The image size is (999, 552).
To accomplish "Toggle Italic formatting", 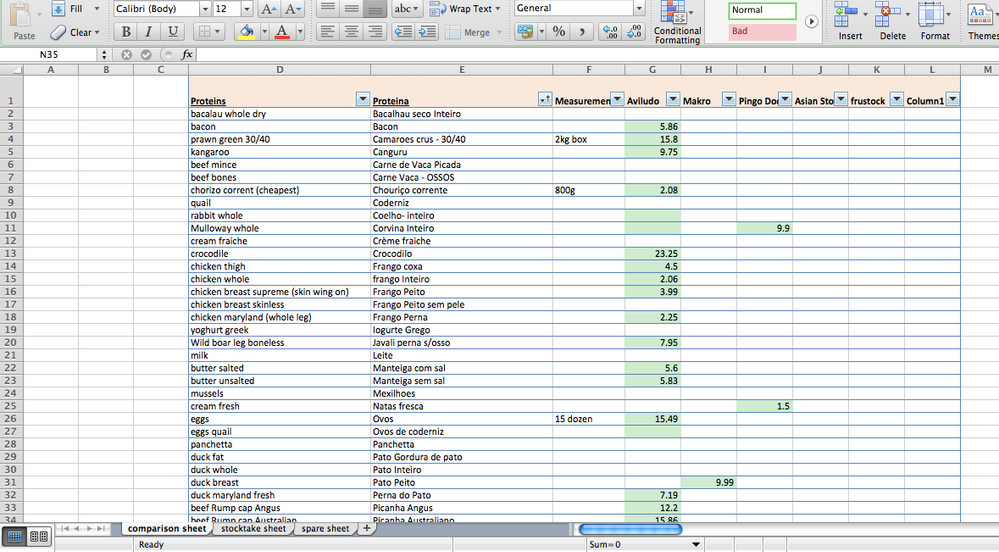I will pyautogui.click(x=148, y=31).
